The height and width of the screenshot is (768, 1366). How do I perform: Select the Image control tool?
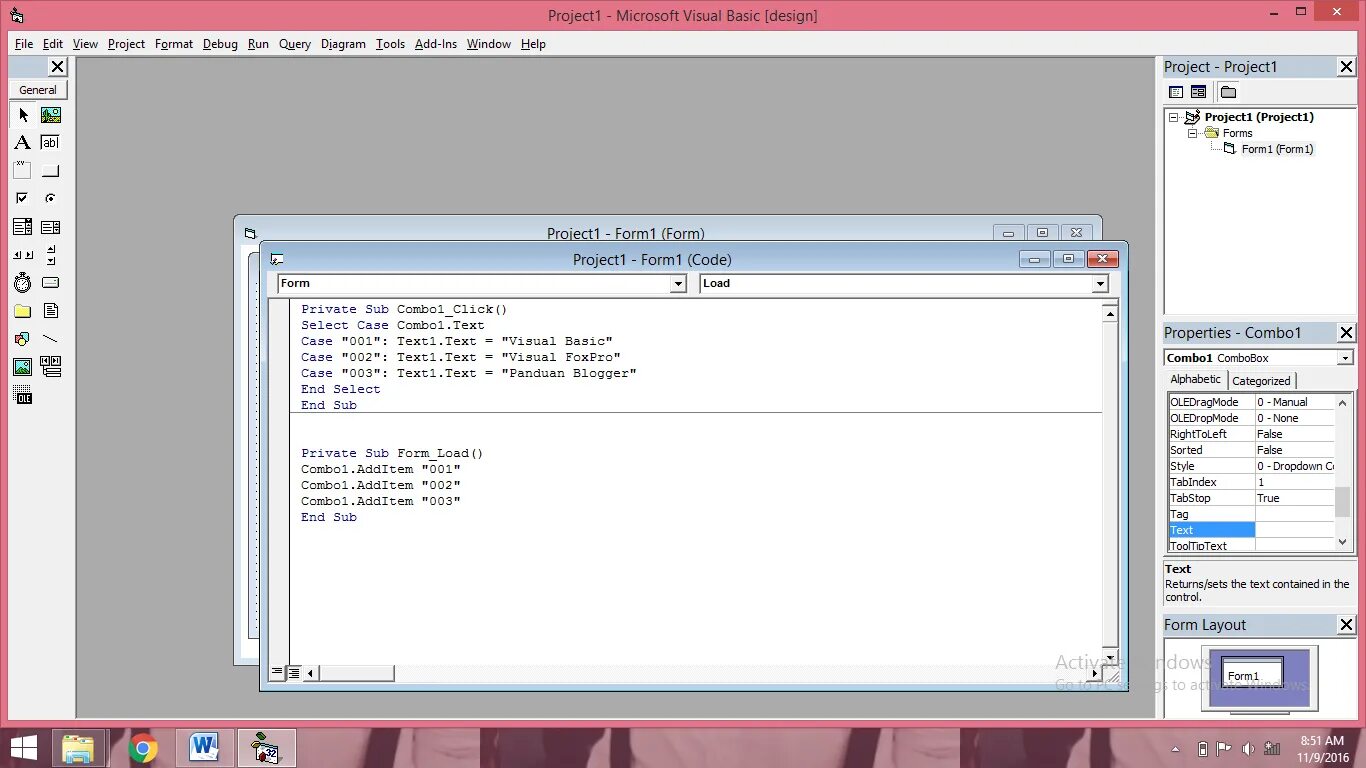(x=23, y=367)
